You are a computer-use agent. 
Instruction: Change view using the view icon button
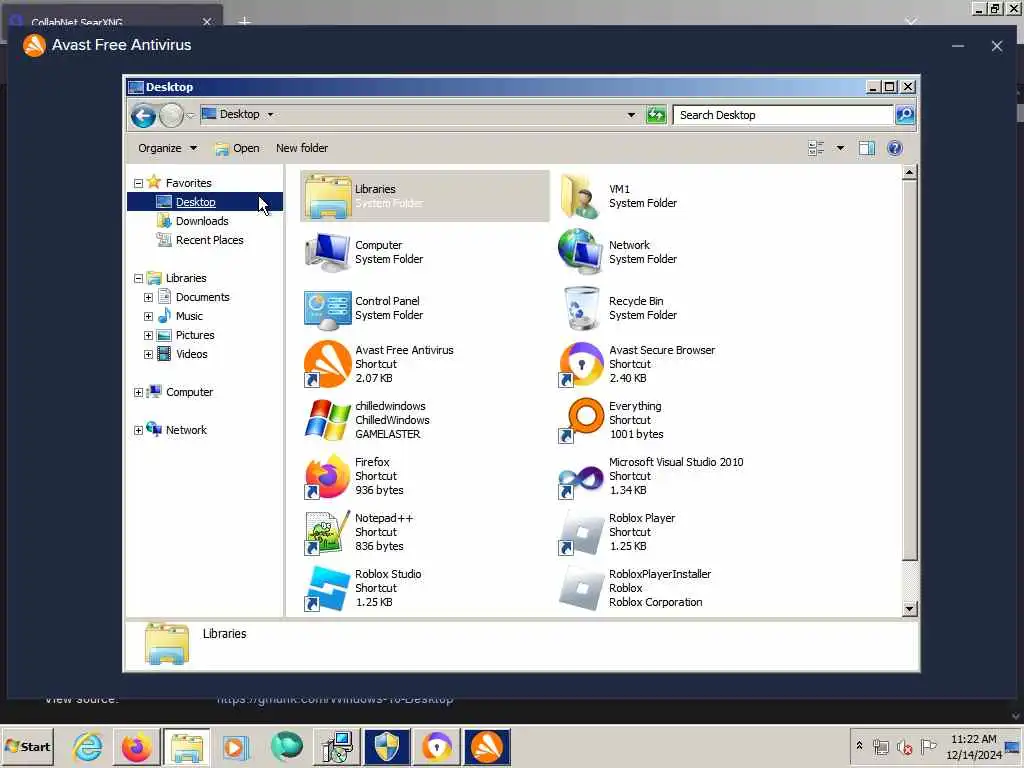click(x=816, y=148)
